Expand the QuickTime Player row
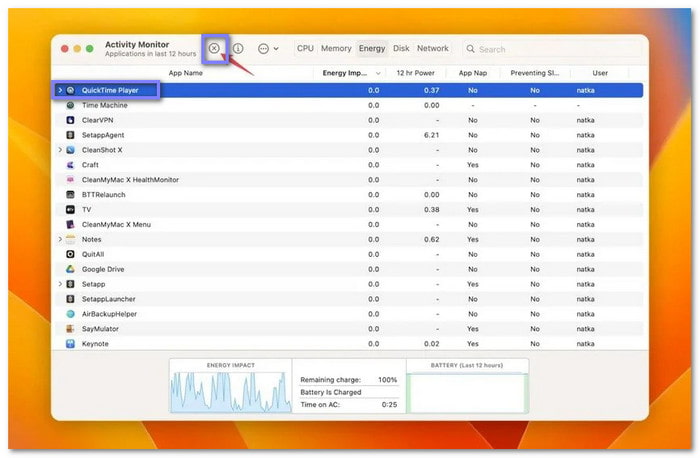 coord(60,90)
